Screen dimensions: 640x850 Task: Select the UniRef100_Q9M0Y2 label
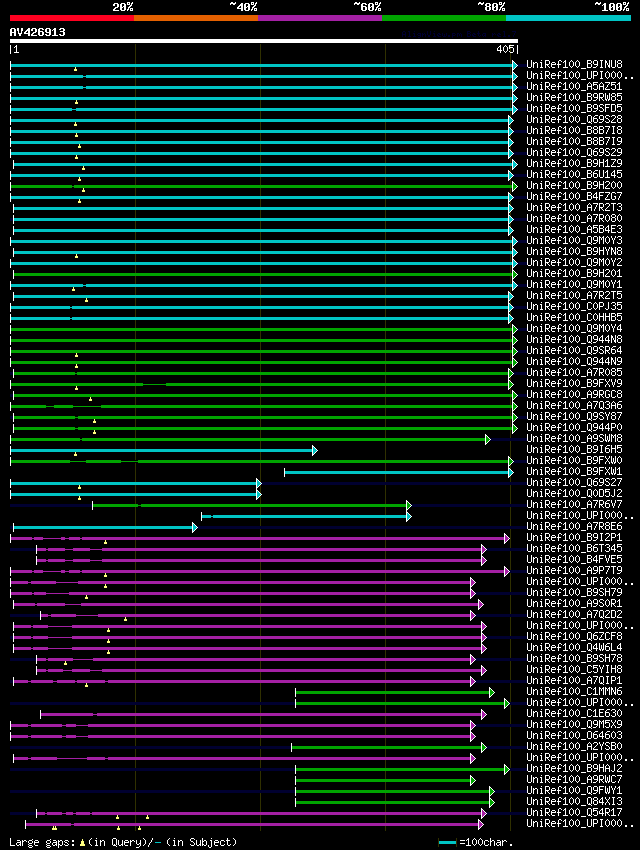point(574,262)
